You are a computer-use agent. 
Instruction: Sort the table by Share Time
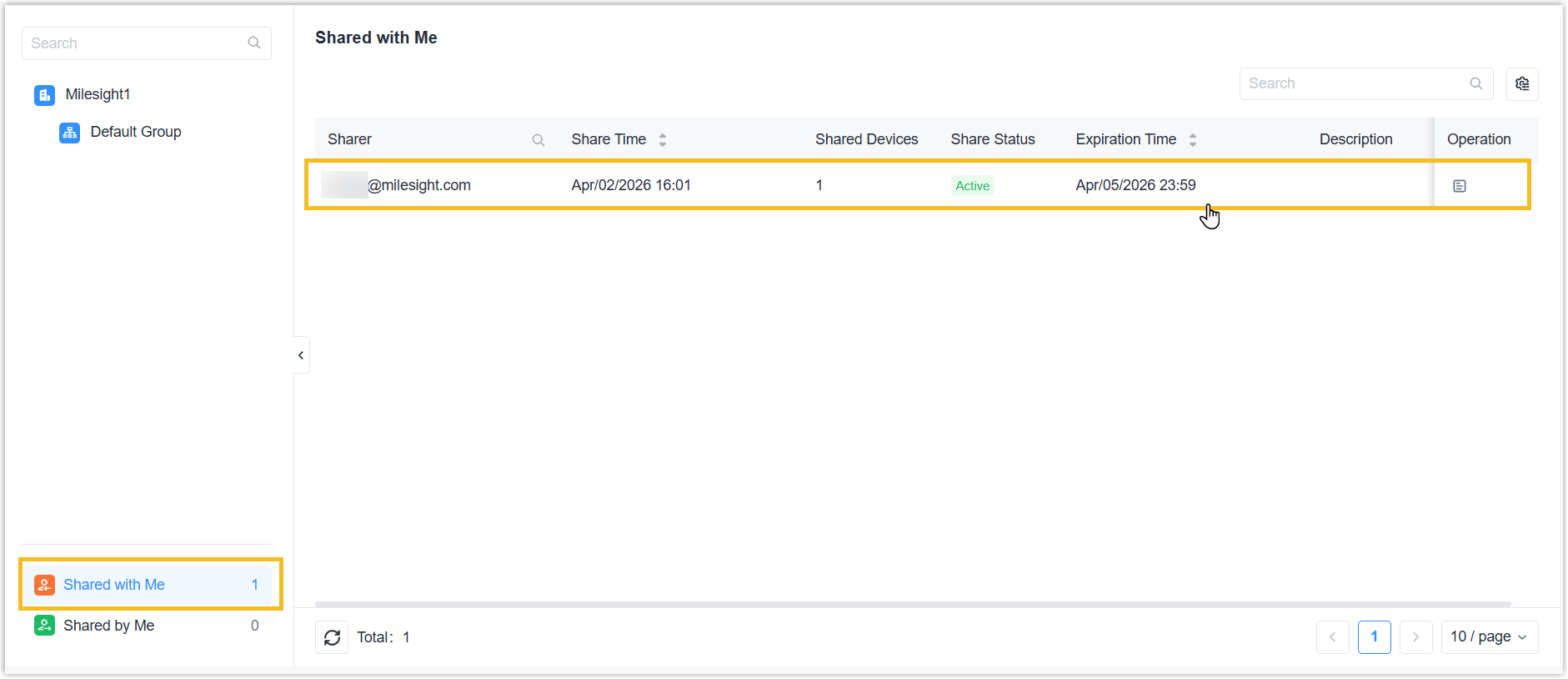point(663,140)
